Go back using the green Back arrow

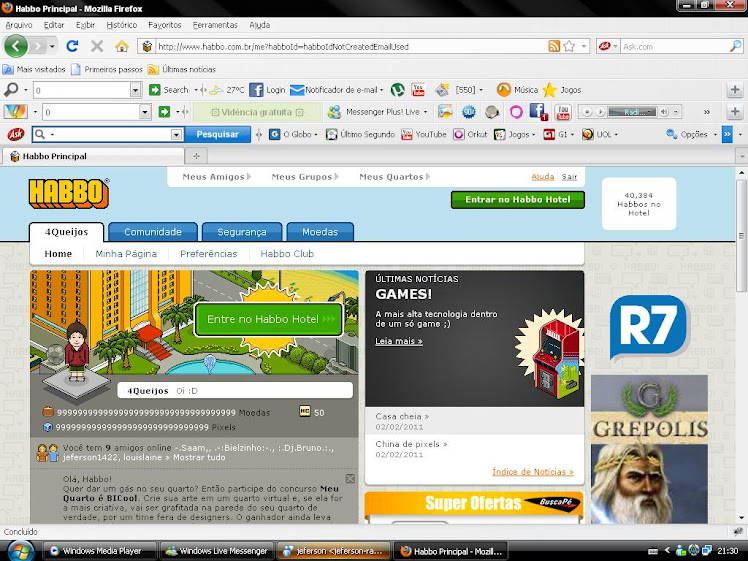click(16, 46)
